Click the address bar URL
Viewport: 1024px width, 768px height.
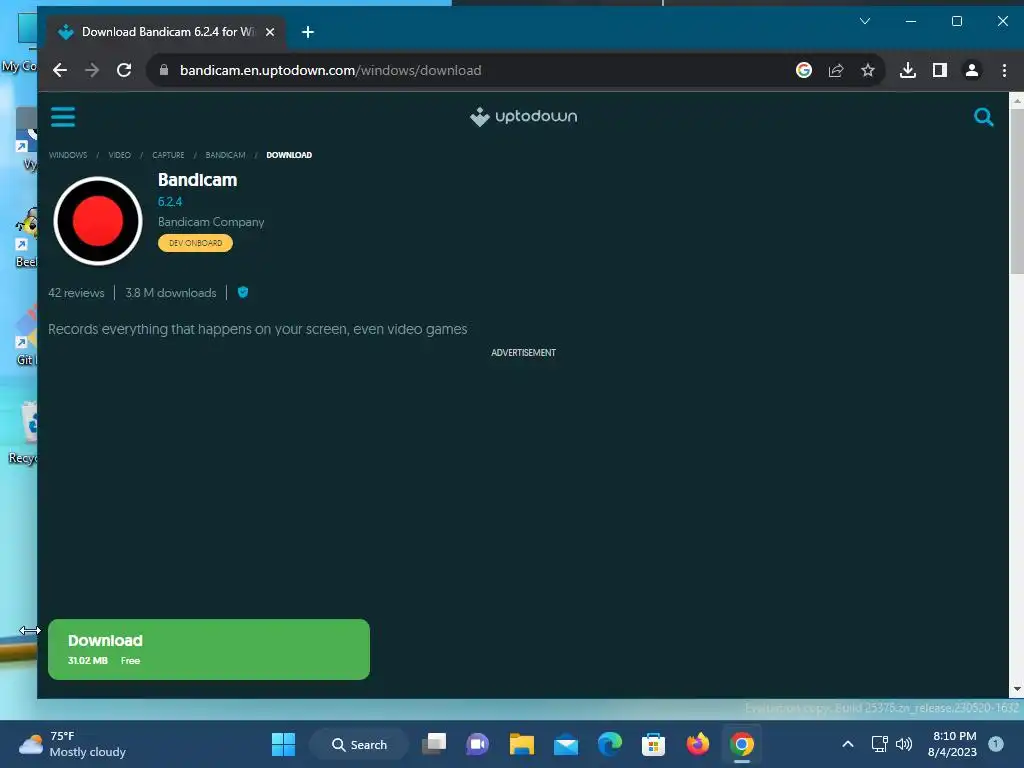pyautogui.click(x=330, y=71)
